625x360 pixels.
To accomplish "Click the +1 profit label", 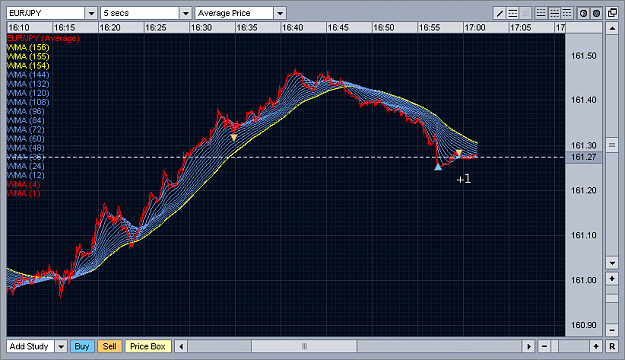I will [464, 179].
